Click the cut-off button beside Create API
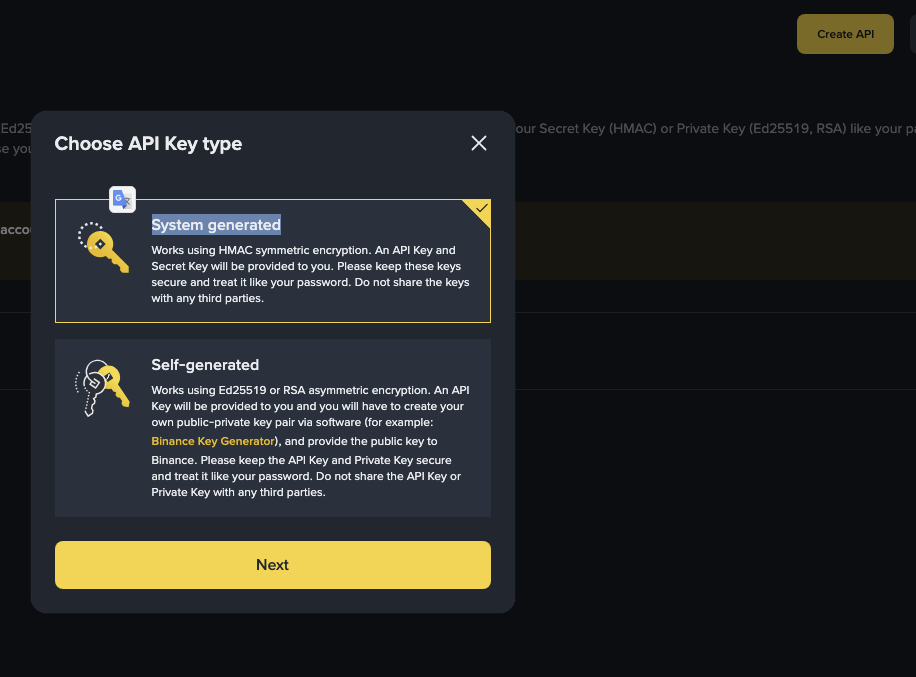The image size is (916, 677). coord(912,34)
